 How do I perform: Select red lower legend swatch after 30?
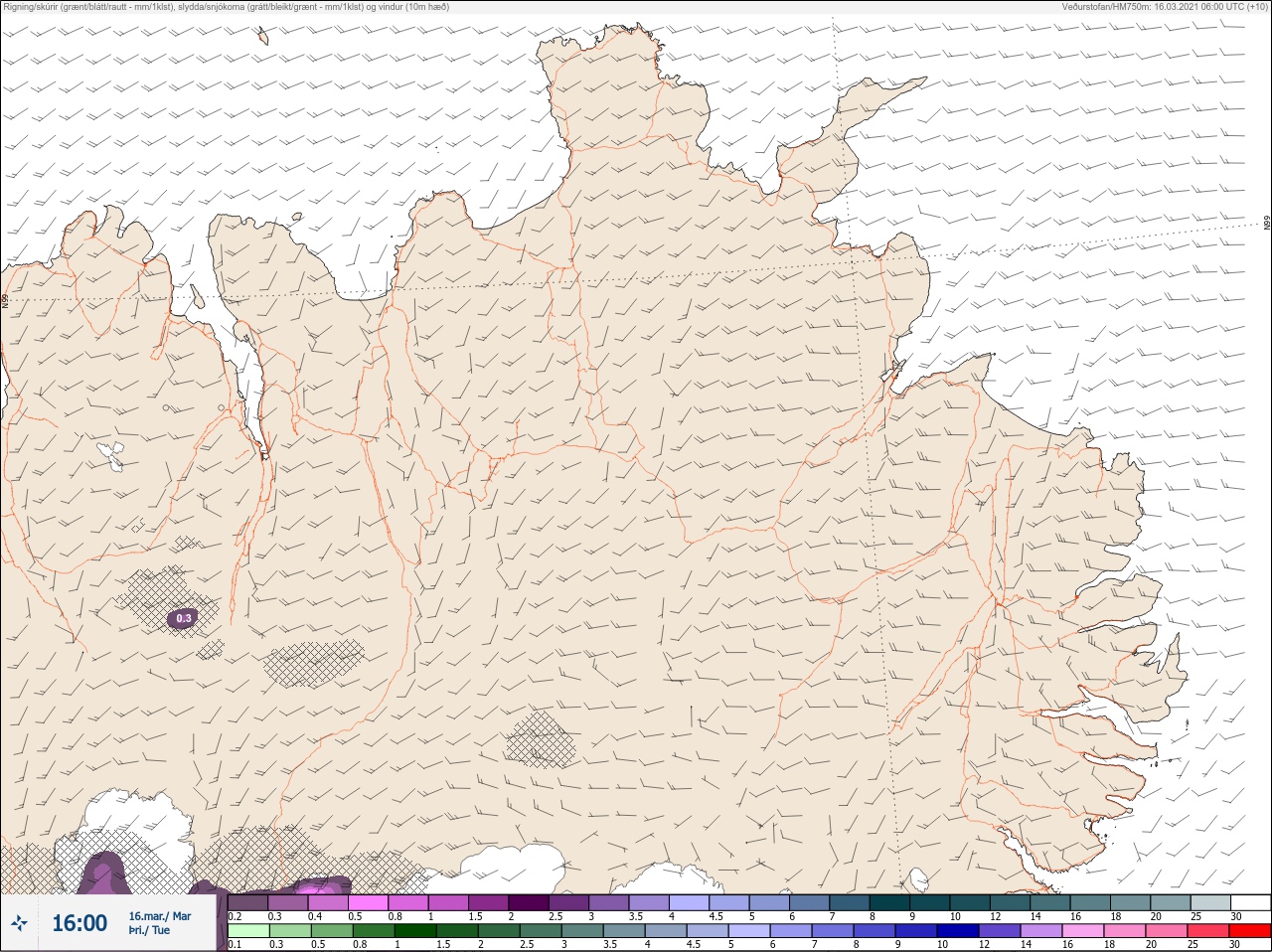click(1250, 931)
